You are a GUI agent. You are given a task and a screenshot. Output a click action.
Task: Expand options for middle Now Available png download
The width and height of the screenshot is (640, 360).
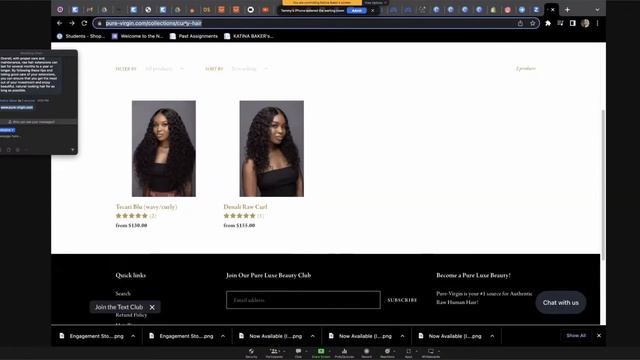click(x=402, y=336)
